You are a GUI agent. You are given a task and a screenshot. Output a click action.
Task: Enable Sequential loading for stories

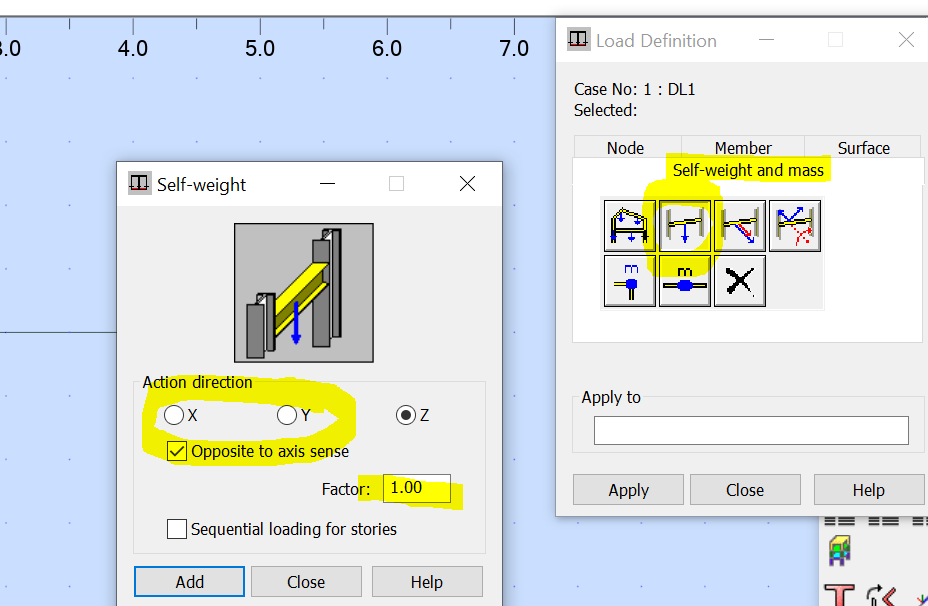[177, 528]
